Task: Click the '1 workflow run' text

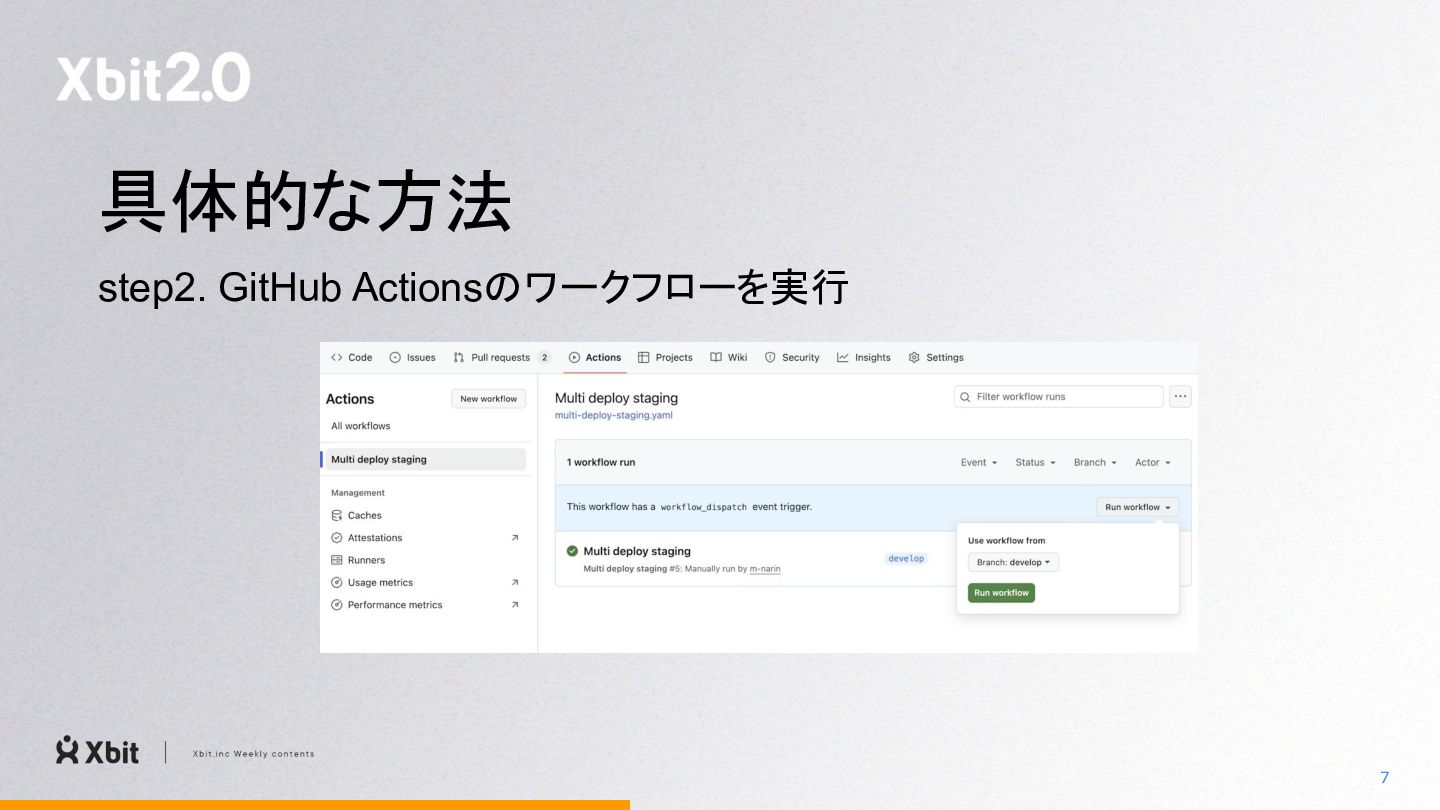Action: [x=601, y=462]
